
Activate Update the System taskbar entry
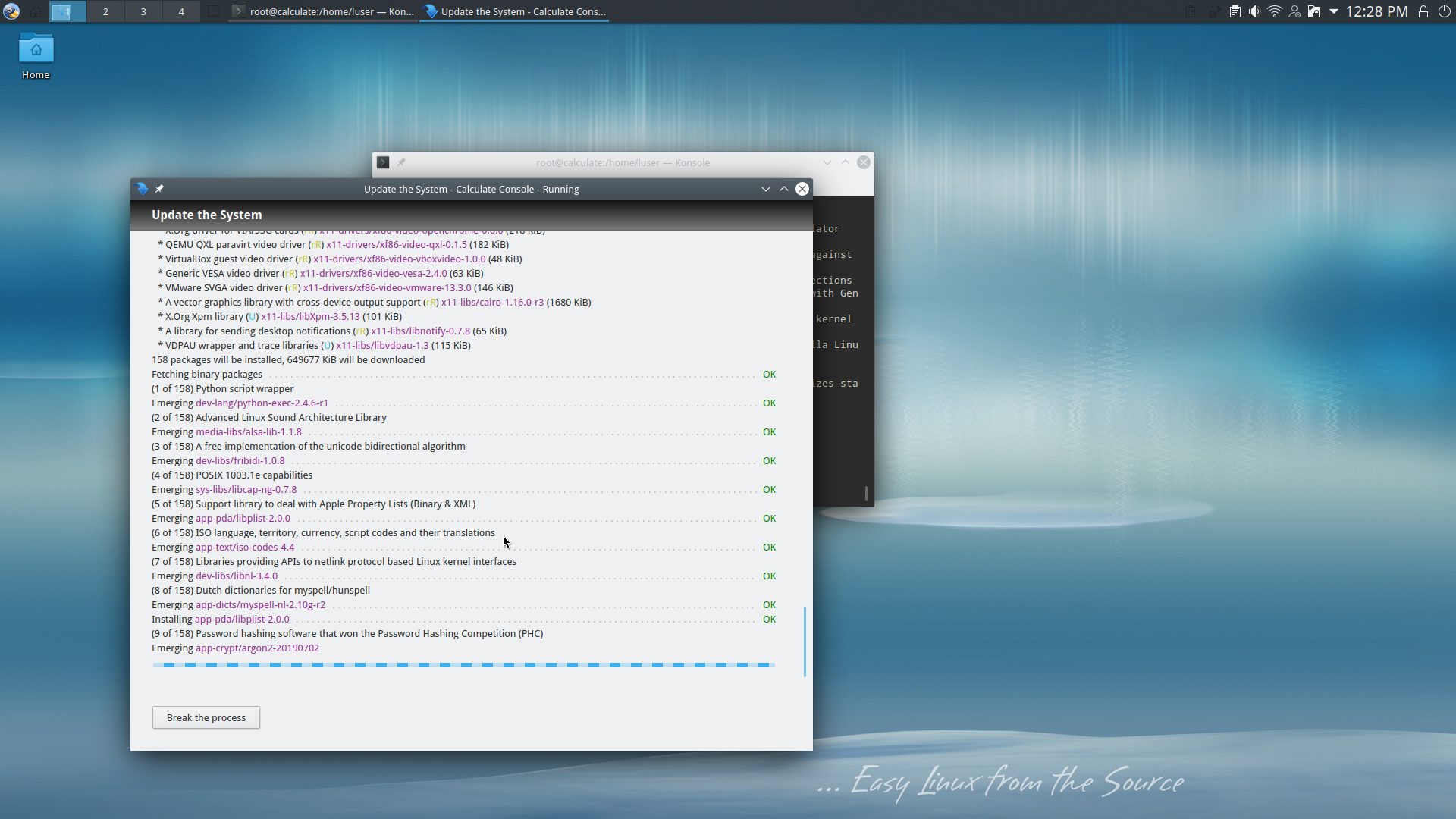514,11
